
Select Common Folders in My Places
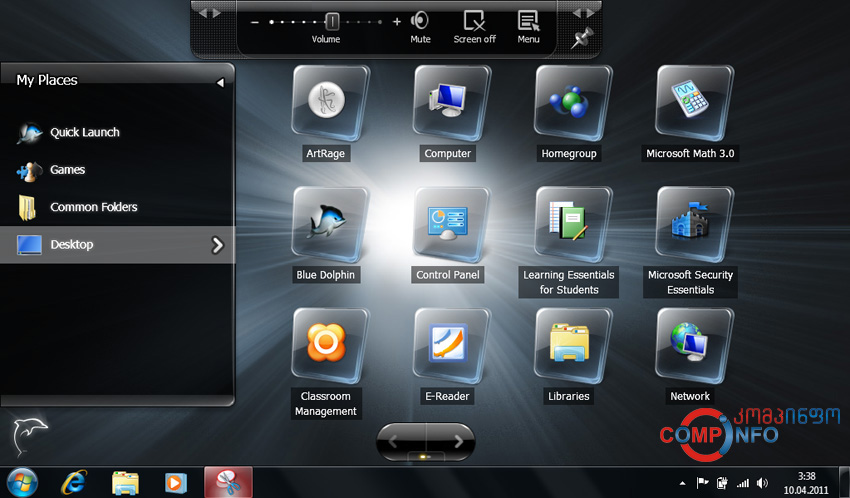click(118, 208)
